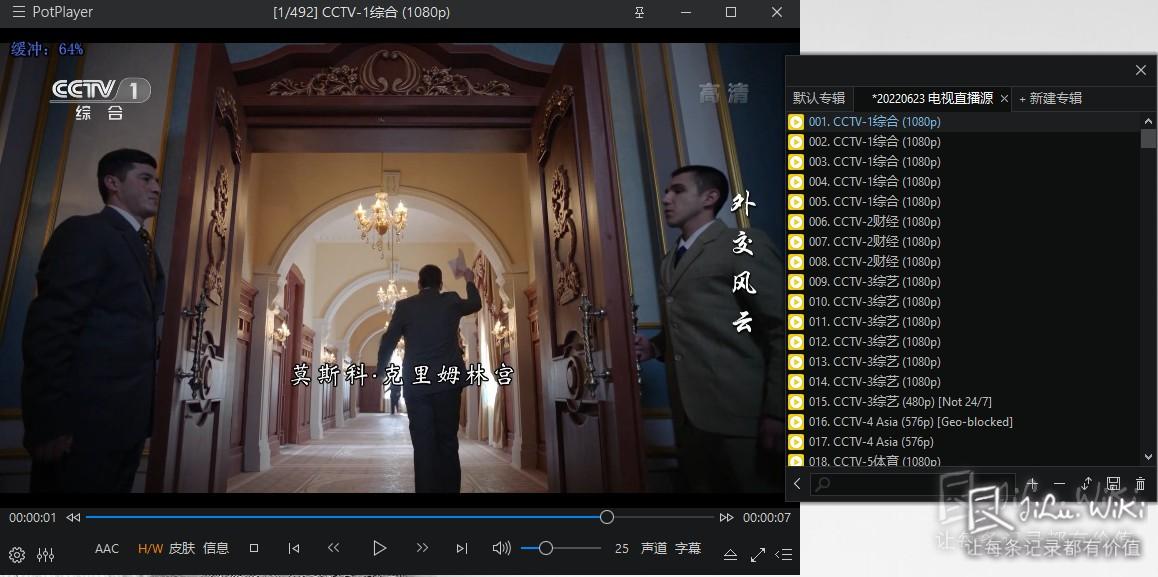
Task: Fast forward with double-right arrows
Action: tap(422, 547)
